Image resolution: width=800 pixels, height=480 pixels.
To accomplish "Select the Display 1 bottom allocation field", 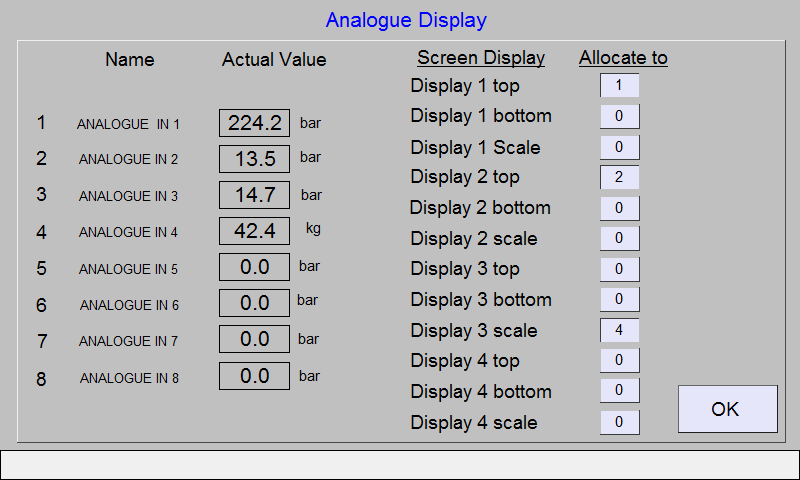I will (x=619, y=116).
